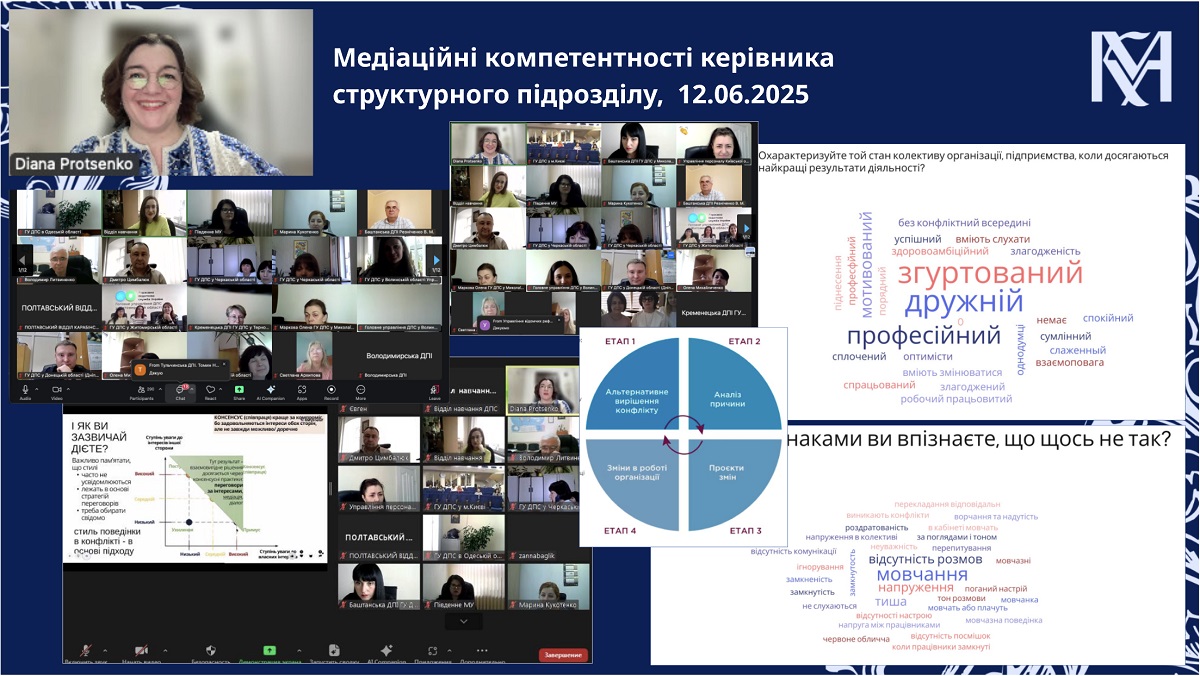Open 'Приложения' apps icon in Russian toolbar
Viewport: 1200px width, 676px height.
tap(432, 650)
